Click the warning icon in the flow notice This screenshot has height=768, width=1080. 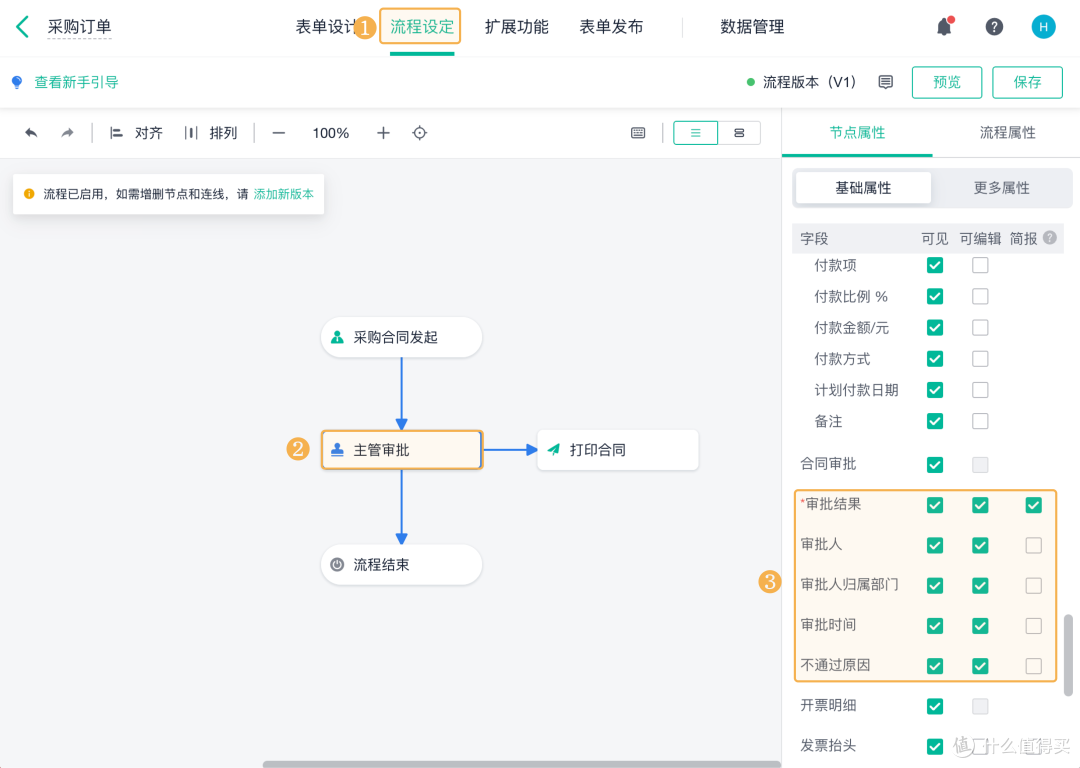coord(29,194)
